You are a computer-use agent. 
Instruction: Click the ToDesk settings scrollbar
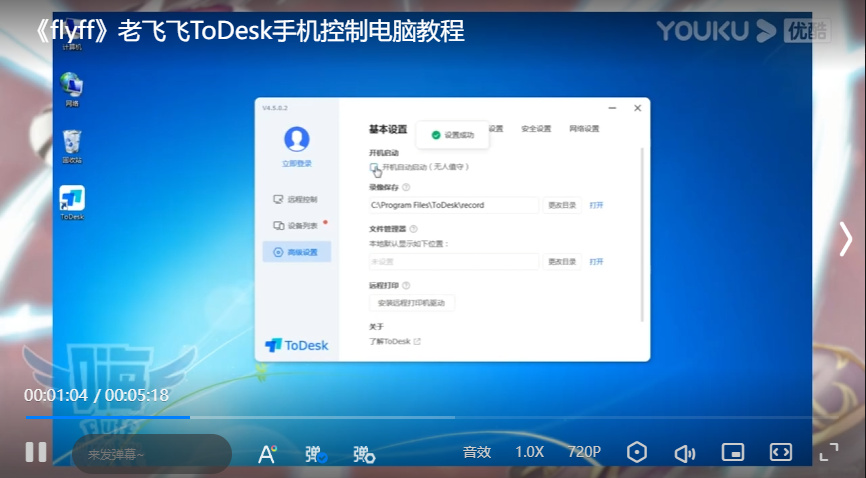642,234
